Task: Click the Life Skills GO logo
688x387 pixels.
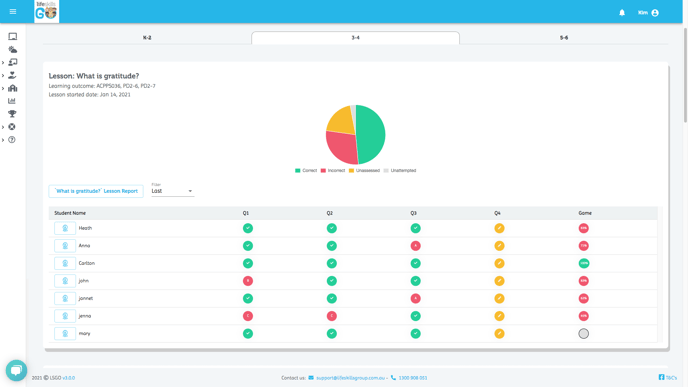Action: coord(47,11)
